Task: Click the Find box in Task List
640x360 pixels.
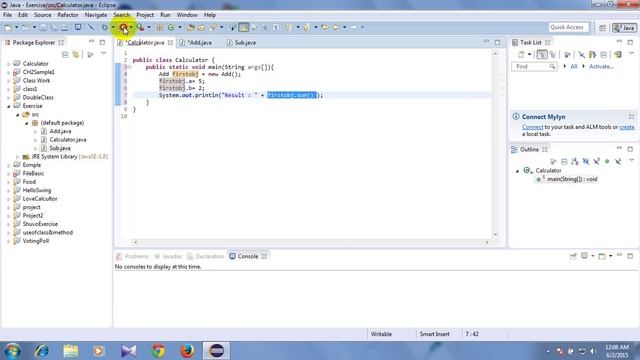Action: [534, 66]
